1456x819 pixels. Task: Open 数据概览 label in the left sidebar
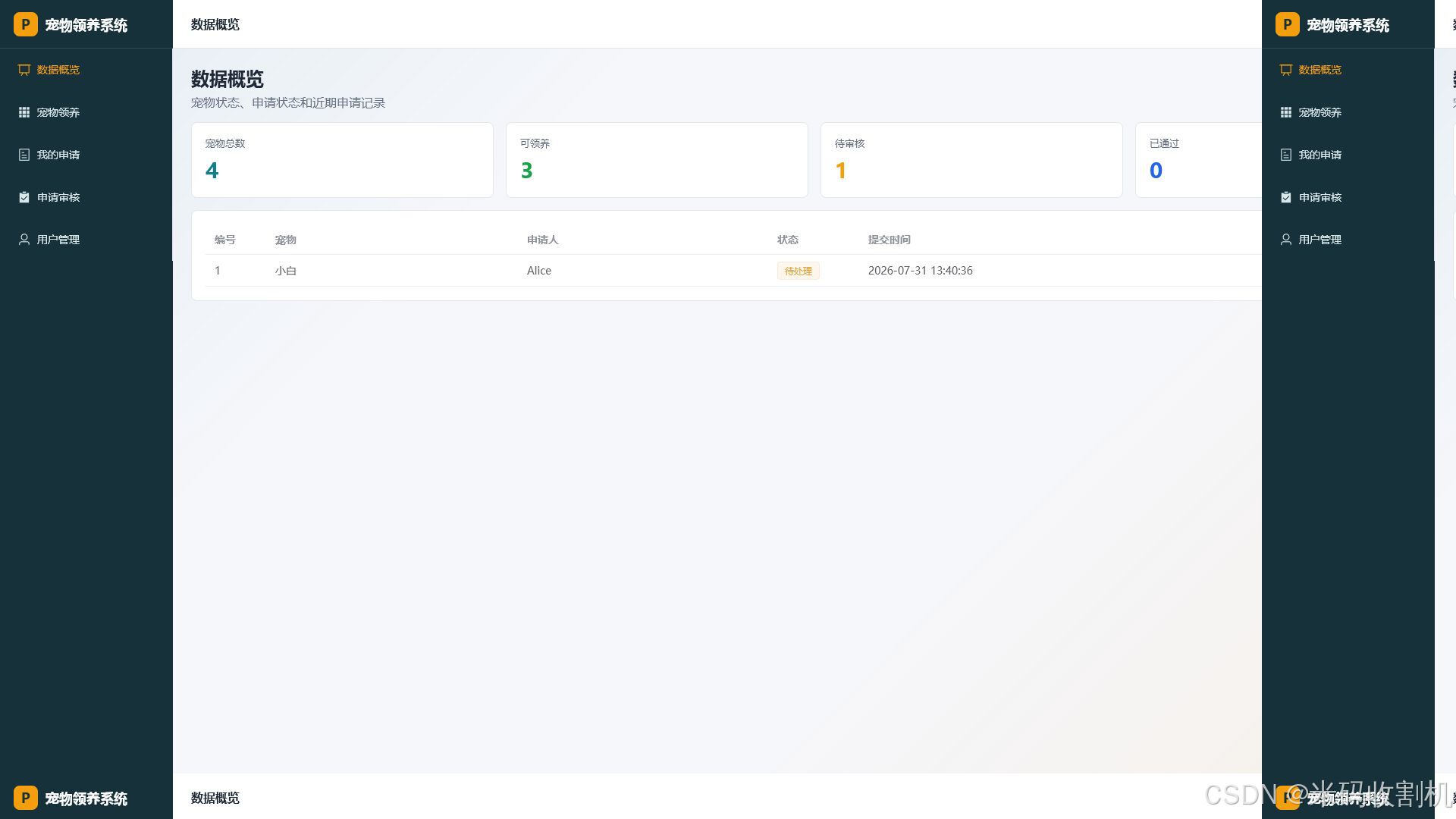point(58,70)
